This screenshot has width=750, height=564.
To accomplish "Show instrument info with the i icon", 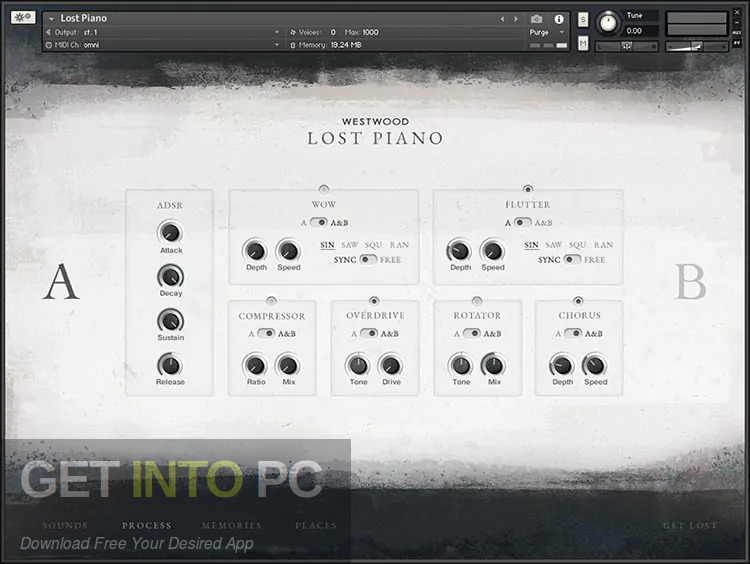I will (x=559, y=19).
